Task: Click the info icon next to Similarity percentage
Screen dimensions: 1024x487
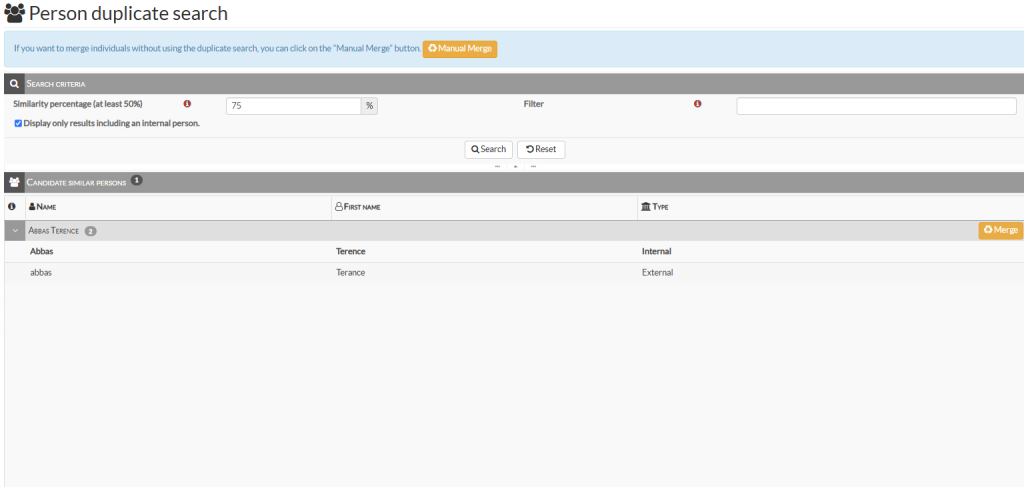Action: (186, 104)
